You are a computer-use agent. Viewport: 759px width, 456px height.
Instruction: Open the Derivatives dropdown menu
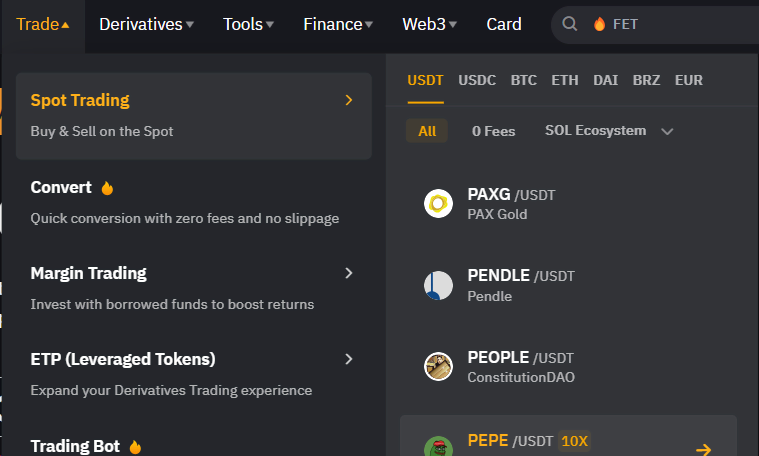[146, 24]
